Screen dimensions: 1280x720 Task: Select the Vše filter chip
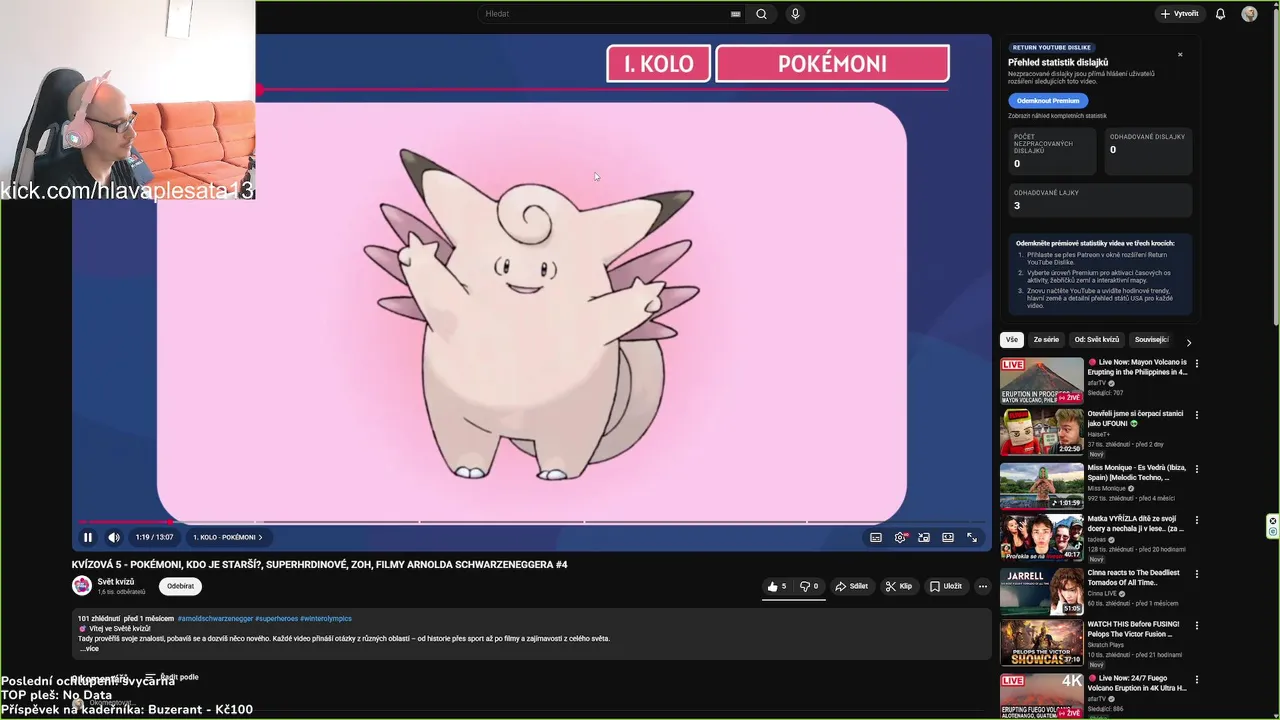1012,340
